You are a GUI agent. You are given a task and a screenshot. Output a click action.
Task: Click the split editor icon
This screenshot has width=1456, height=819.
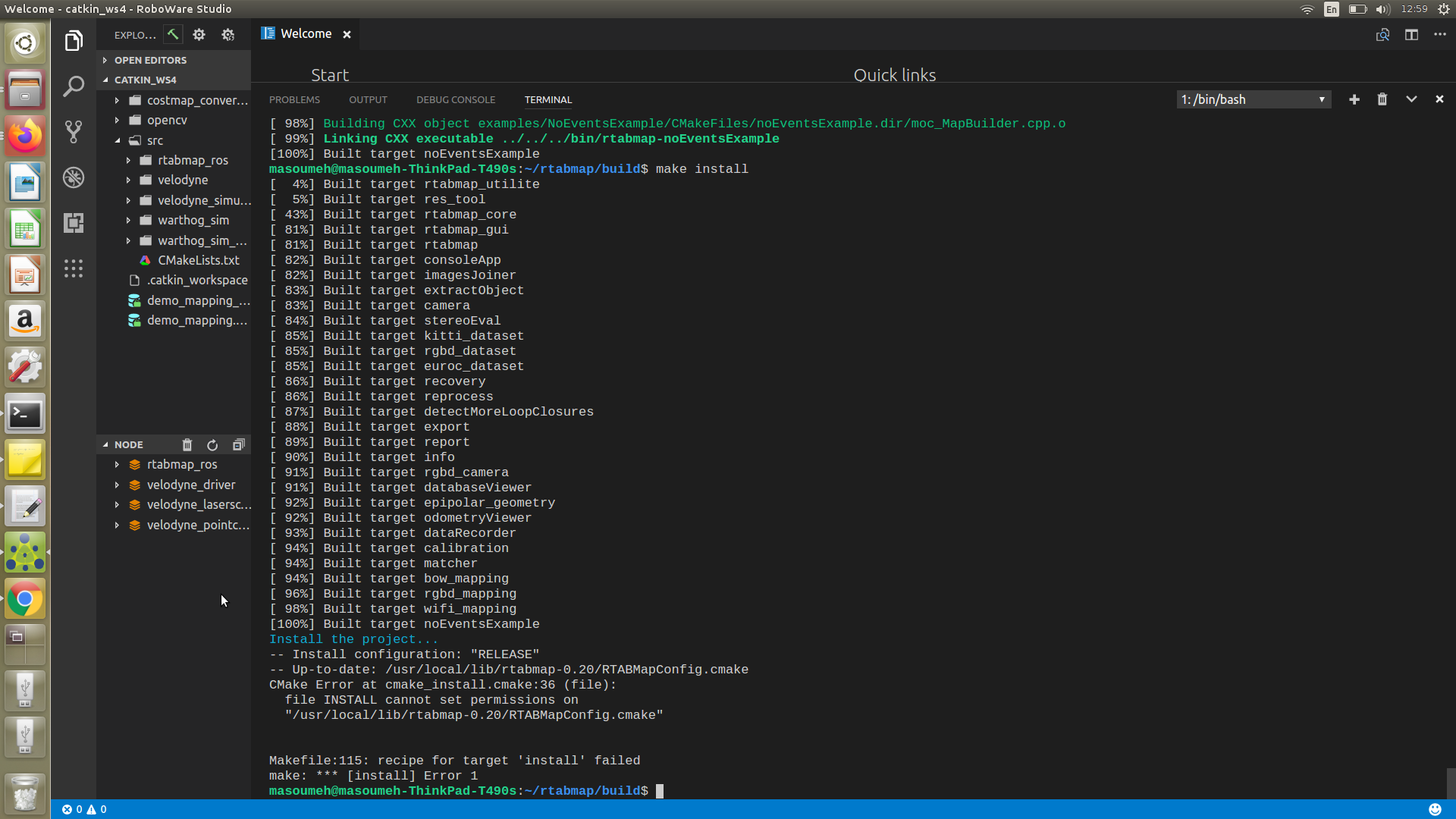pyautogui.click(x=1411, y=35)
